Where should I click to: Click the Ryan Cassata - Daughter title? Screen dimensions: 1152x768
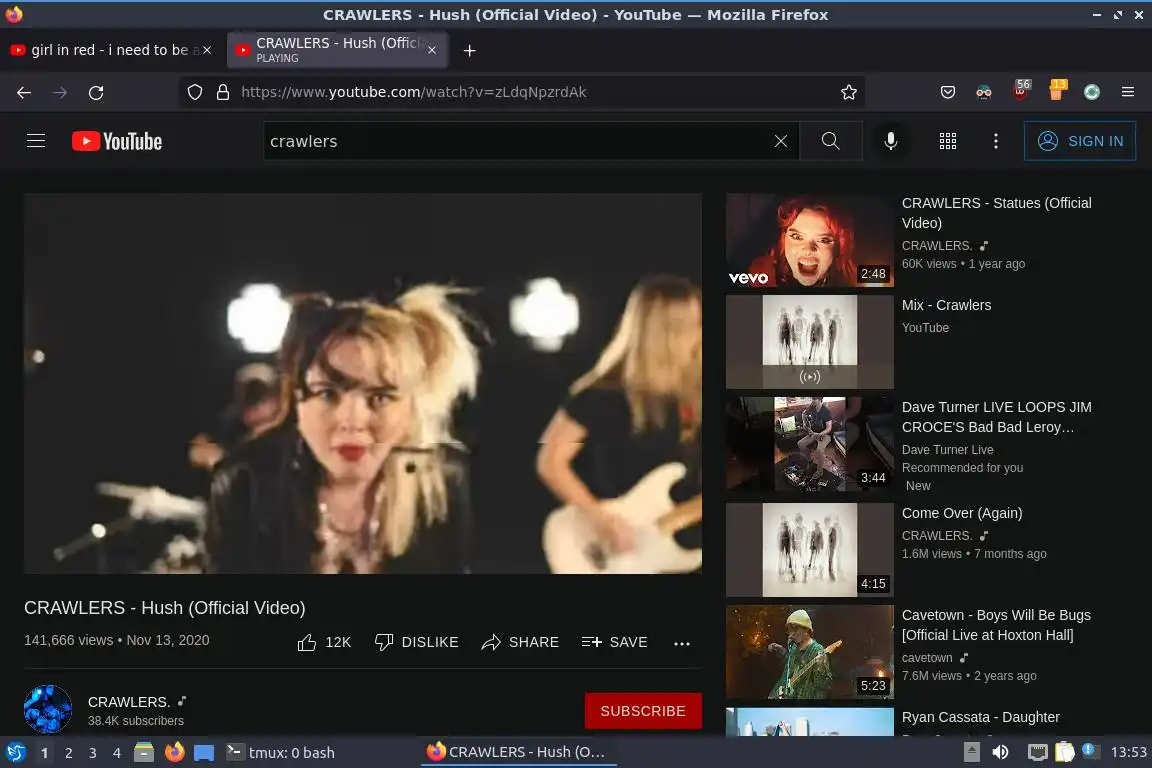click(980, 717)
